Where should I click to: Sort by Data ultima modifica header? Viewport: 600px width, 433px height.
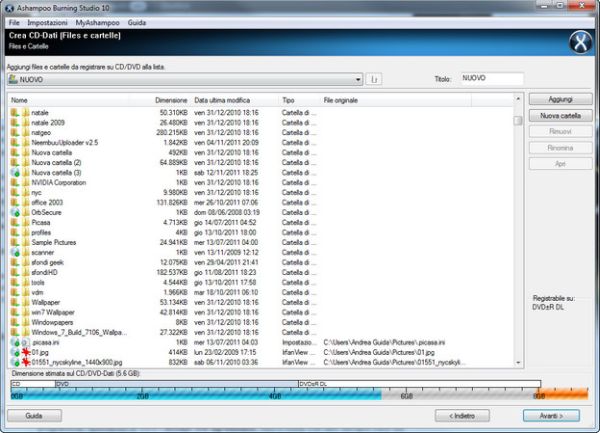click(x=235, y=100)
